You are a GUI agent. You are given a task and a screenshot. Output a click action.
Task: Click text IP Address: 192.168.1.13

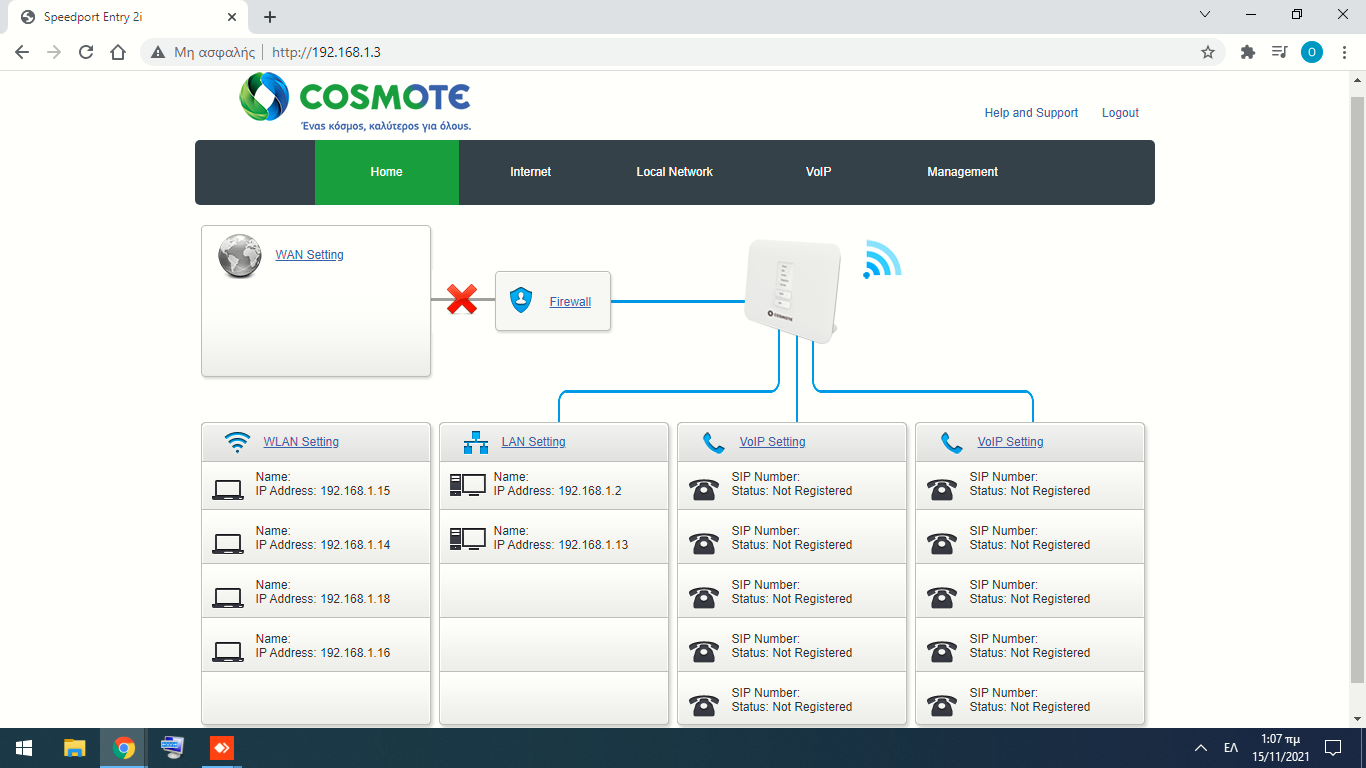tap(561, 545)
